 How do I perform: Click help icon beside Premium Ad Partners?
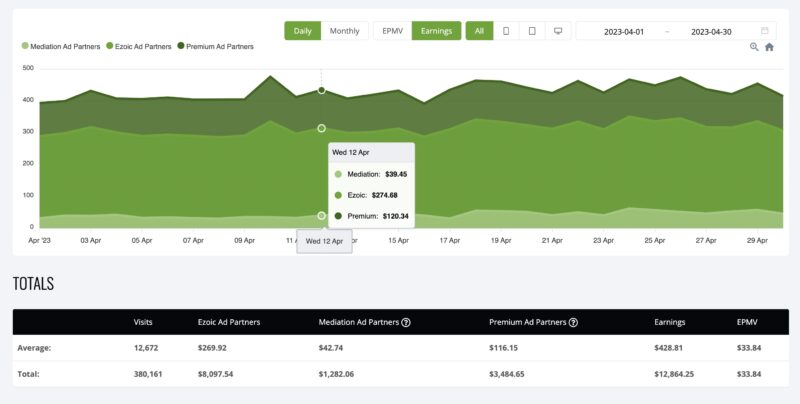pos(574,323)
